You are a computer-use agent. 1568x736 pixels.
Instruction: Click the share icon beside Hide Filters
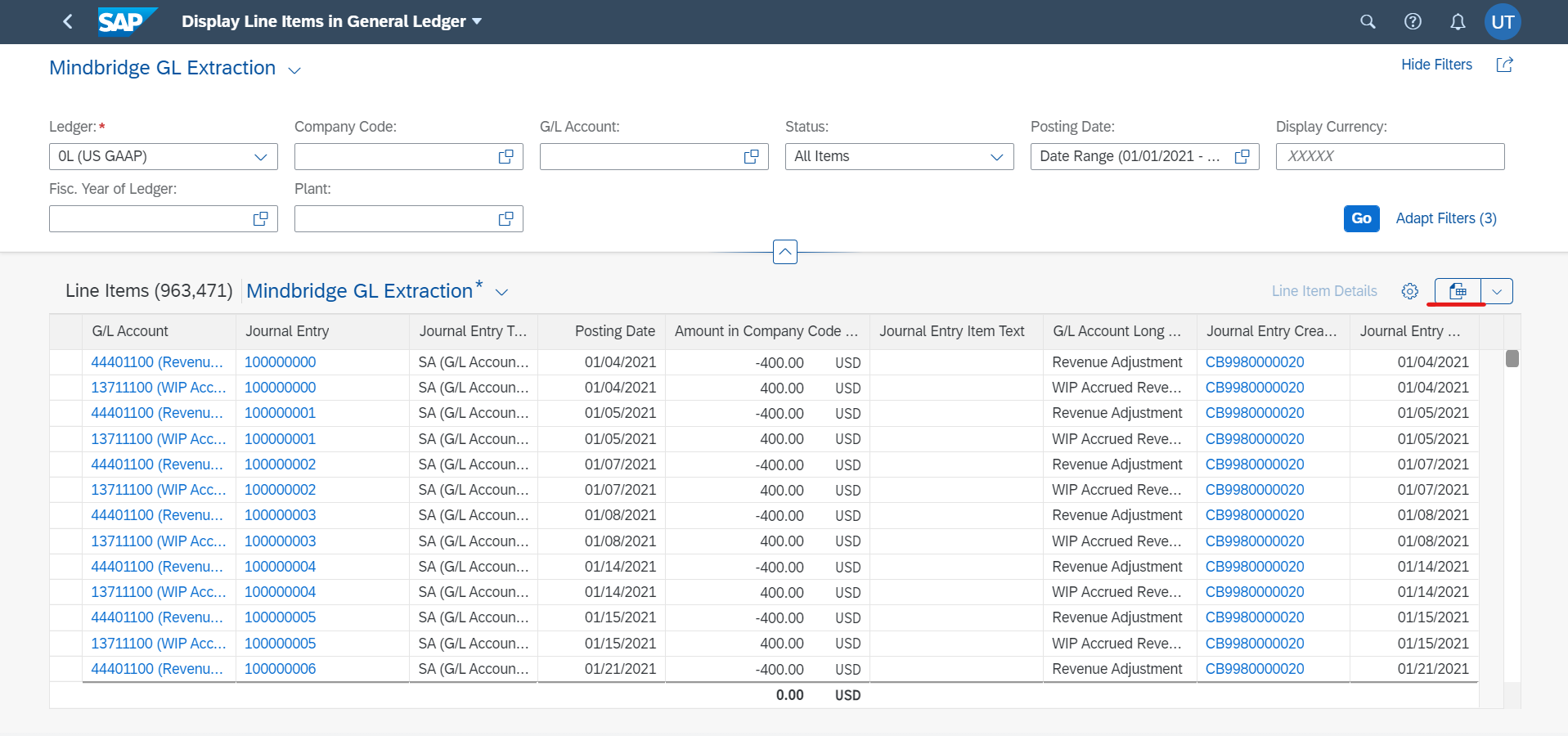[x=1504, y=65]
